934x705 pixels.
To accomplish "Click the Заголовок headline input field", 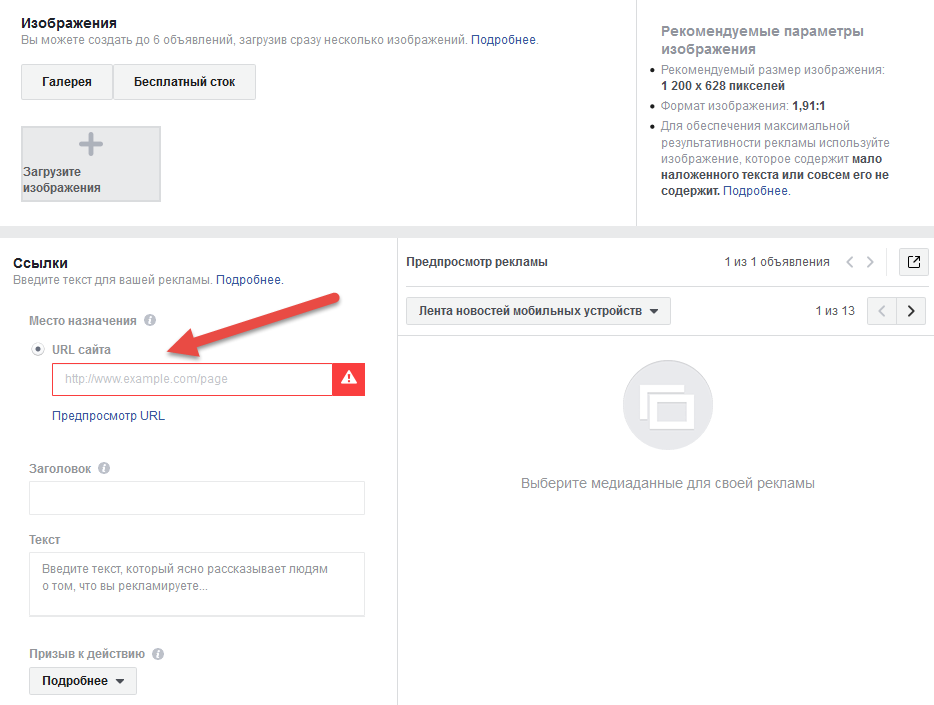I will 197,498.
